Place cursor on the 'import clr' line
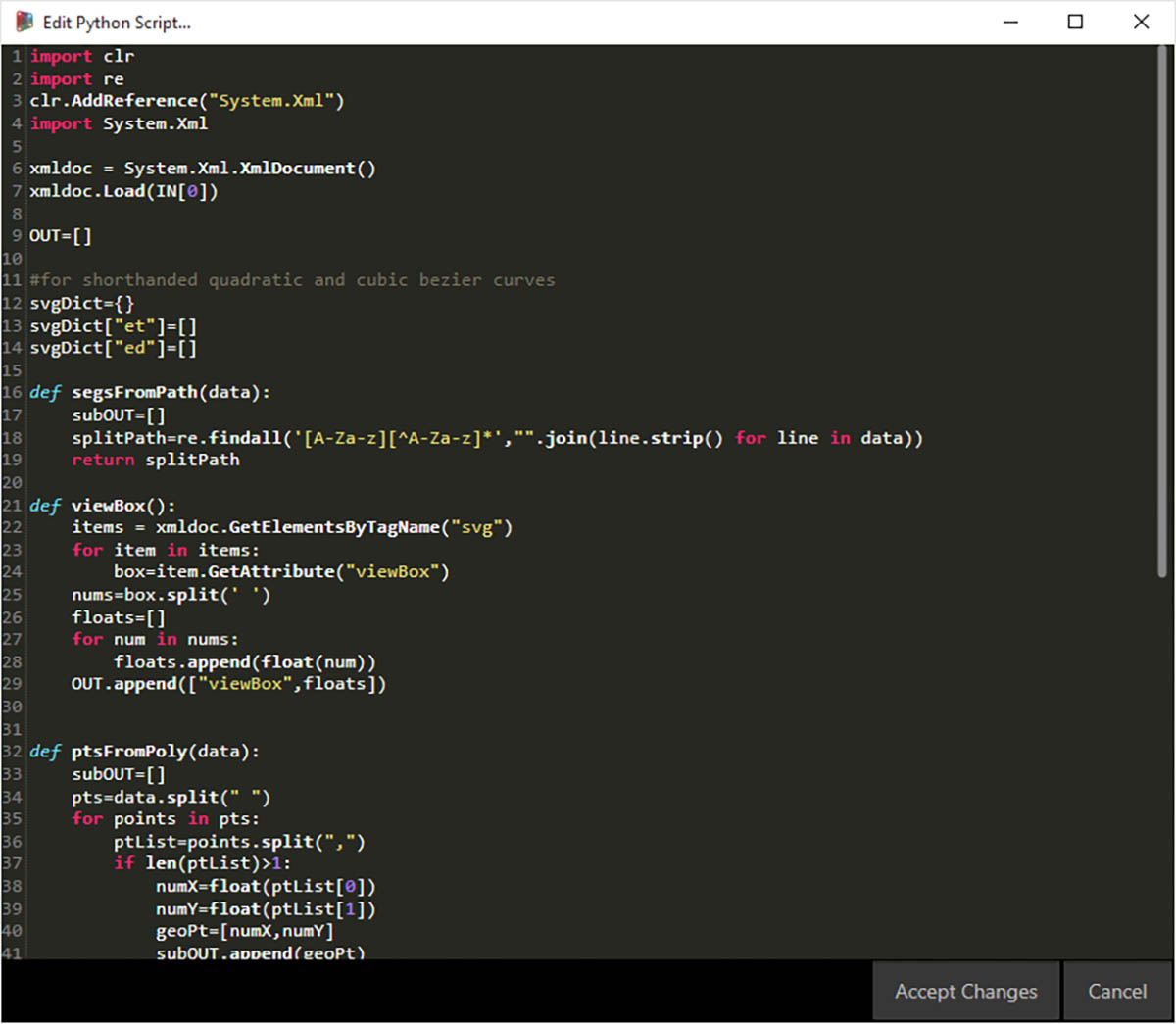1176x1024 pixels. click(x=82, y=57)
